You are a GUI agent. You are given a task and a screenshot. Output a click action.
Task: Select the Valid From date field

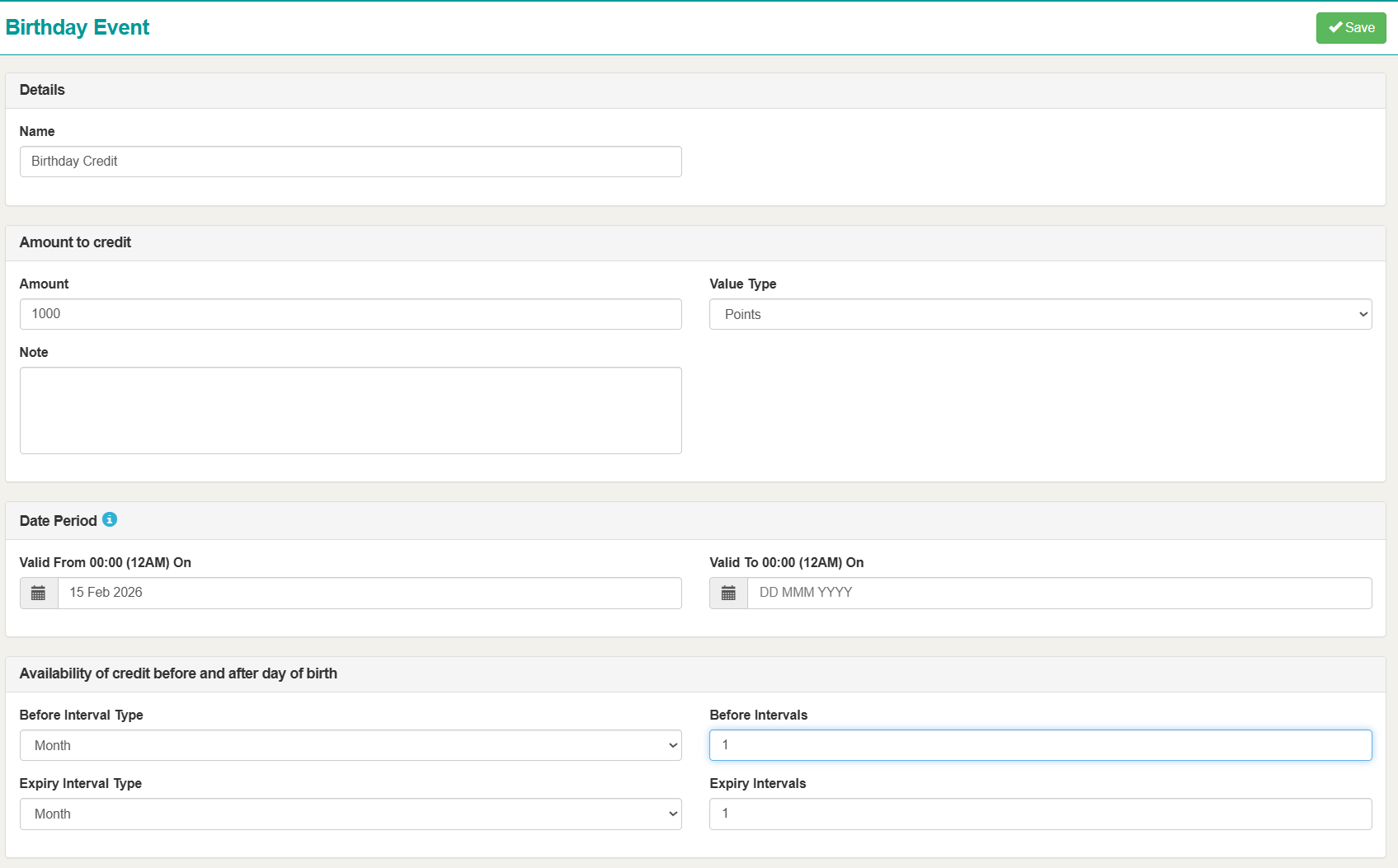(370, 593)
